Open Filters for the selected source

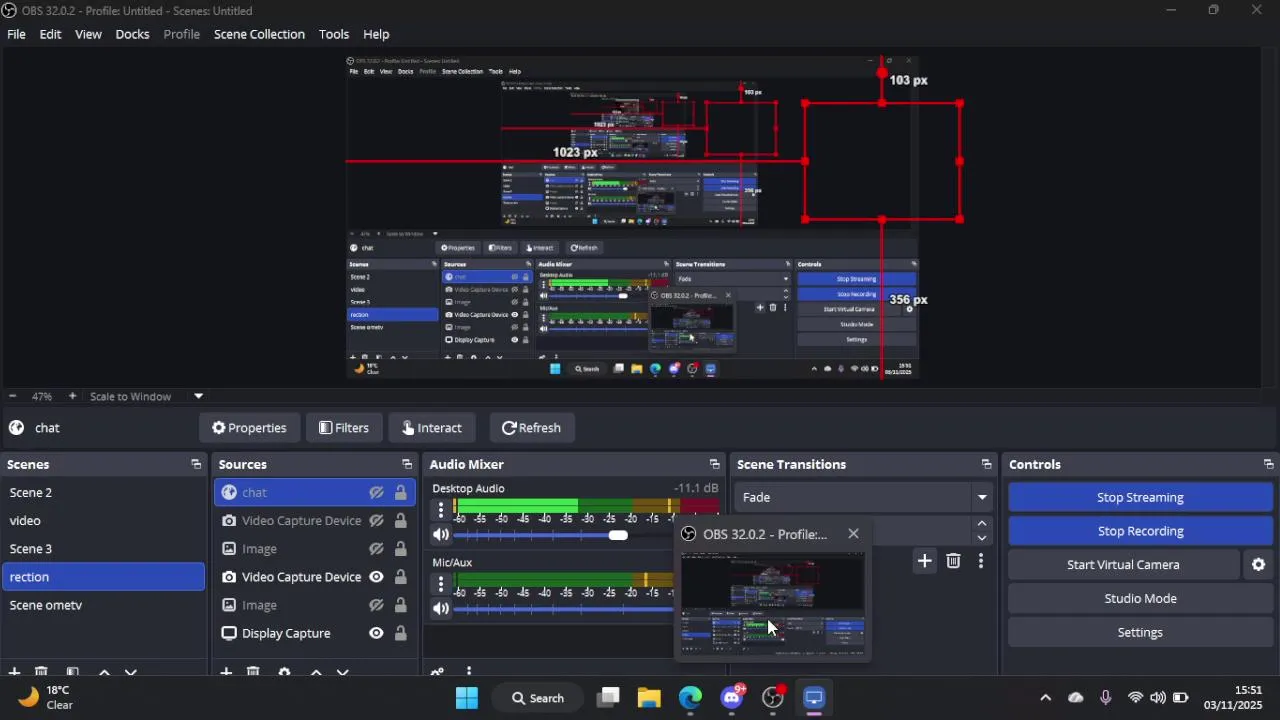[344, 428]
